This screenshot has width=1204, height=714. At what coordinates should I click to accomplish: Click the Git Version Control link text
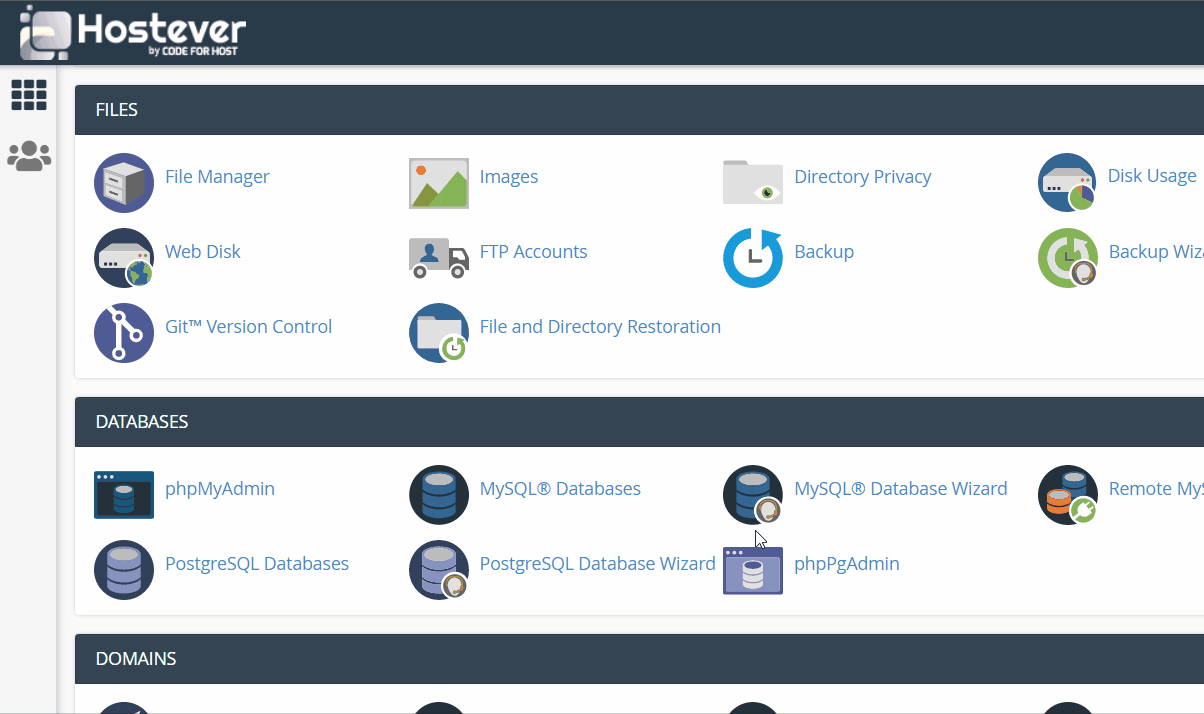(x=248, y=327)
